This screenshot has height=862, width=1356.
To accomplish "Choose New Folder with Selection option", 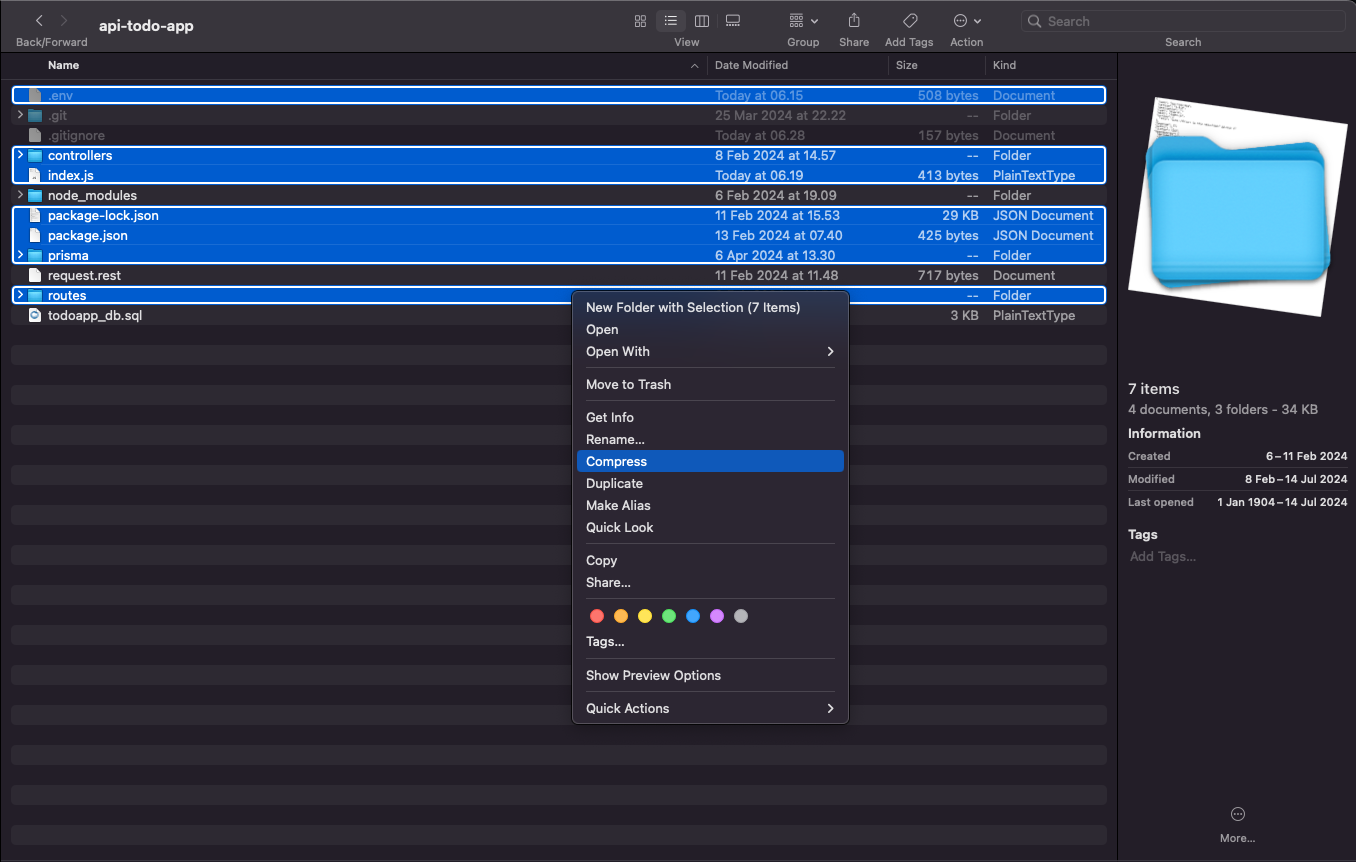I will click(693, 308).
